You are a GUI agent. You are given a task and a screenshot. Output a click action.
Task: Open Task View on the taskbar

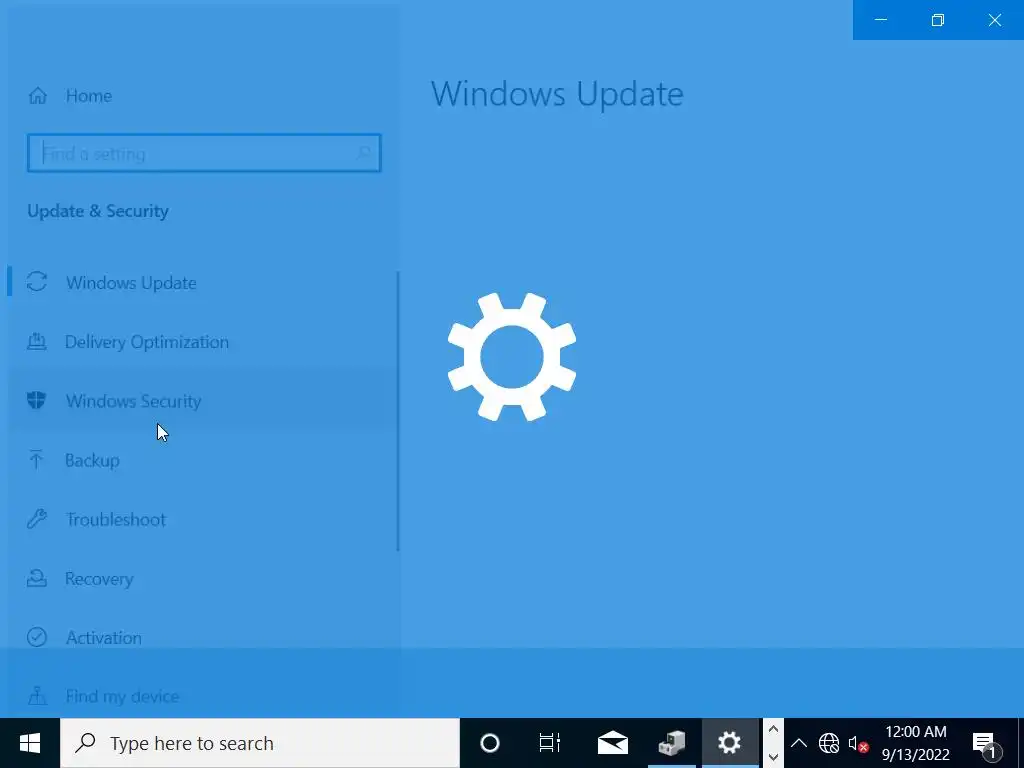549,743
